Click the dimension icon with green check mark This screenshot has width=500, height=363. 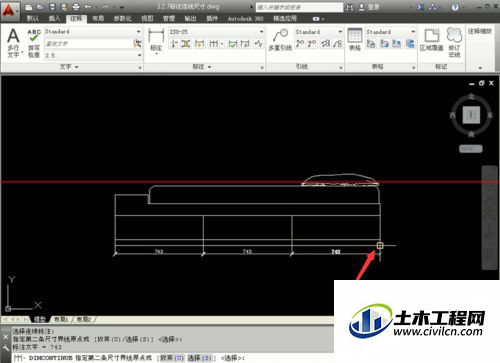coord(233,44)
